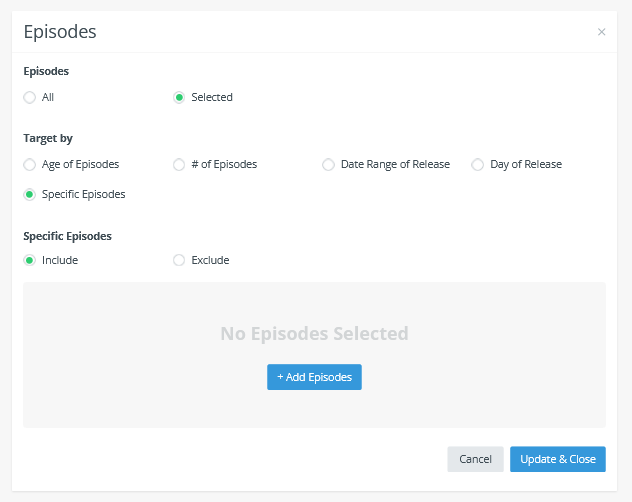Select Date Range of Release radio button

[328, 164]
